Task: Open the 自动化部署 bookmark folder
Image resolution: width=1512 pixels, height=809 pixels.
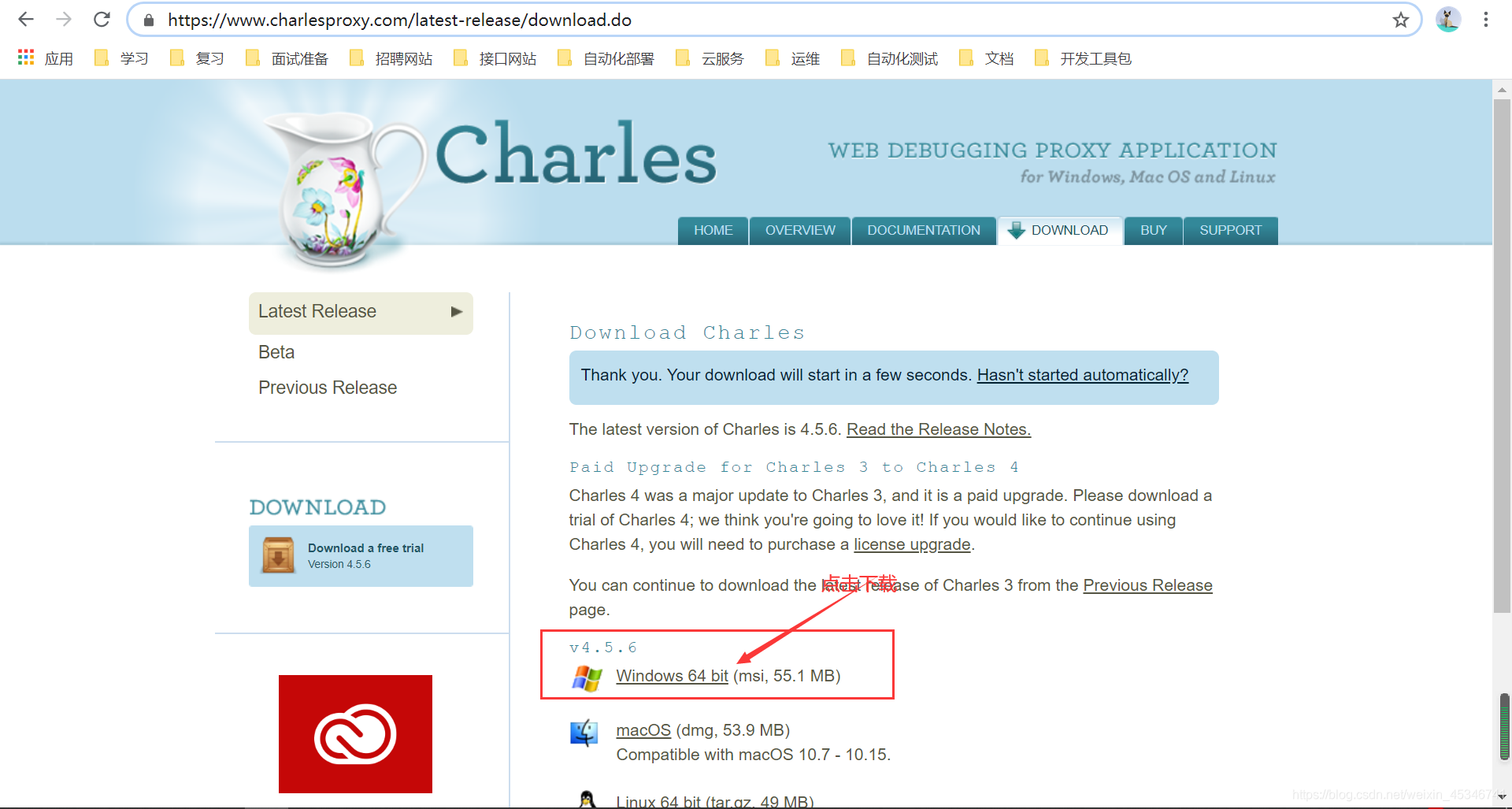Action: 606,58
